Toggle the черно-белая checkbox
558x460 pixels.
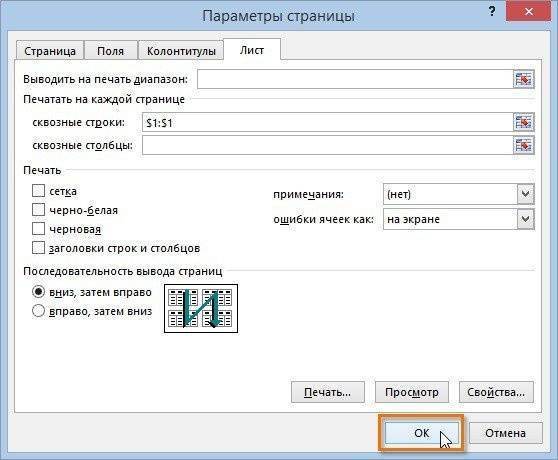(38, 210)
